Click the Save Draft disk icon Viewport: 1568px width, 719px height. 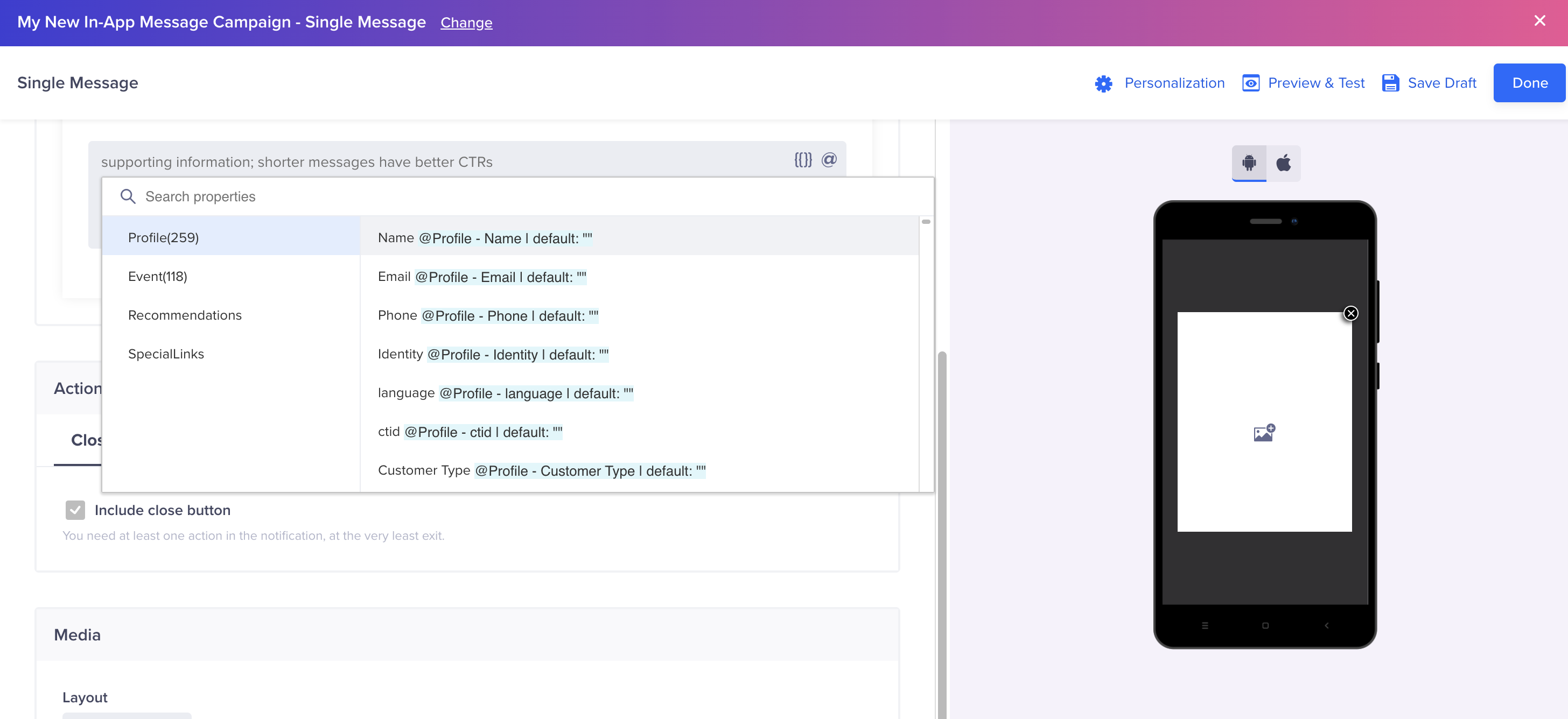(x=1390, y=83)
